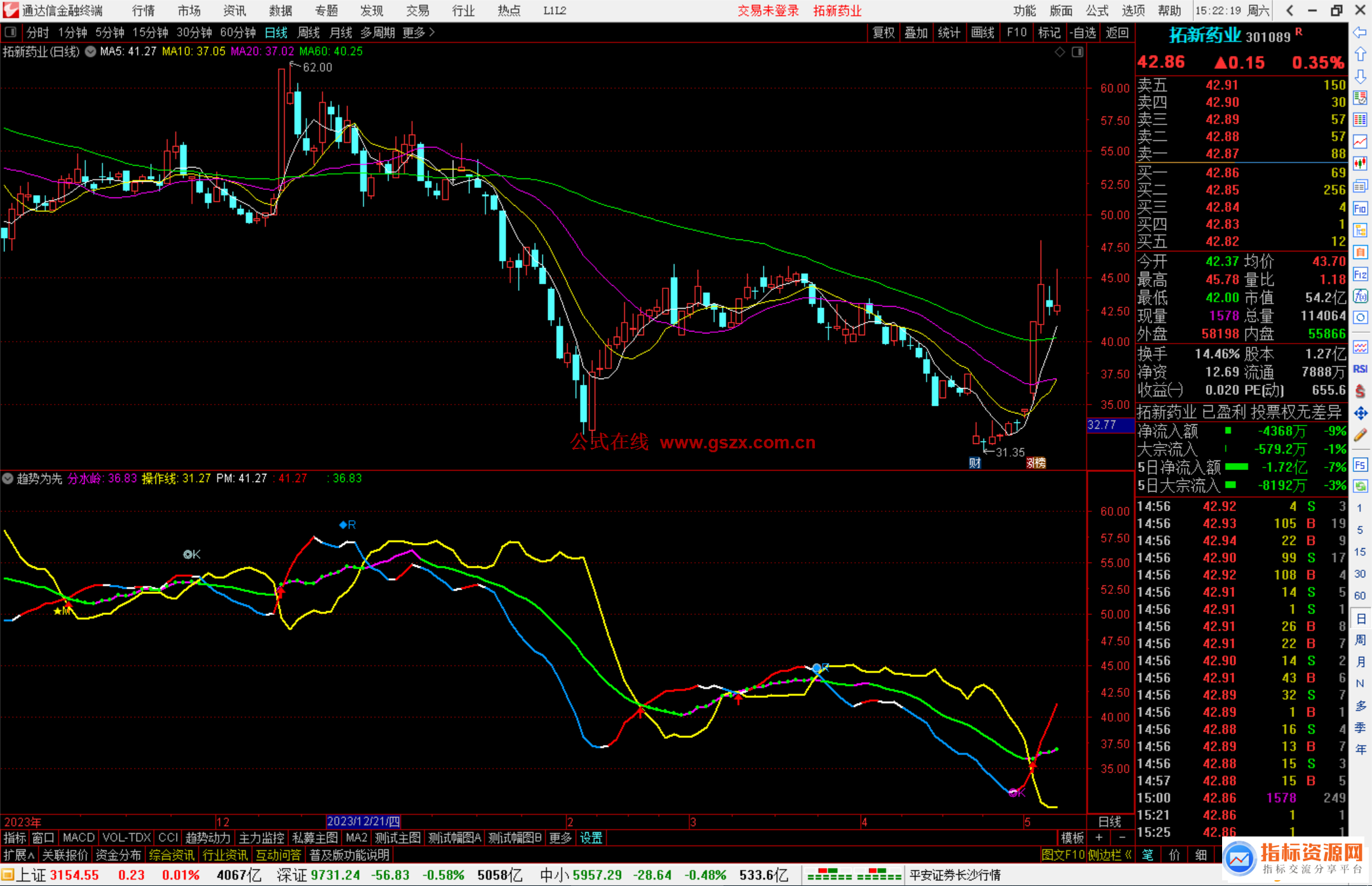Open the 市场 menu
Screen dimensions: 1372x886
[x=189, y=10]
